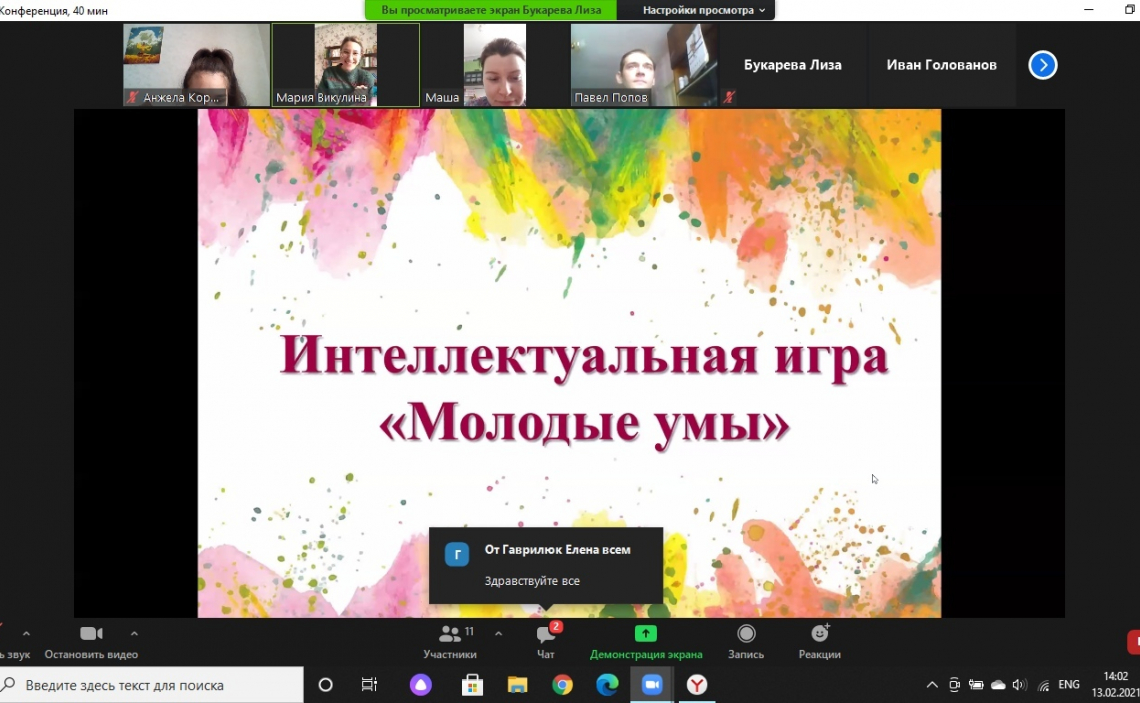
Task: Switch the ENG input language indicator
Action: [1069, 685]
